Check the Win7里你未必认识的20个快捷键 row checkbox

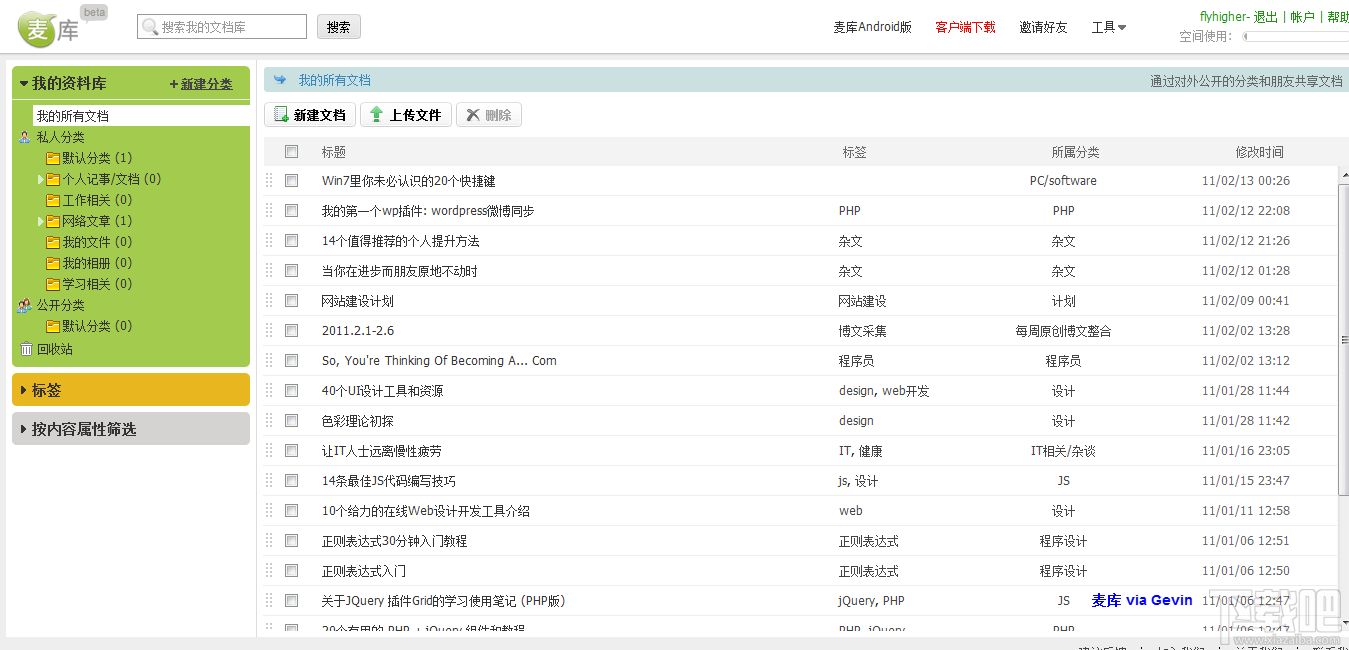pyautogui.click(x=291, y=181)
